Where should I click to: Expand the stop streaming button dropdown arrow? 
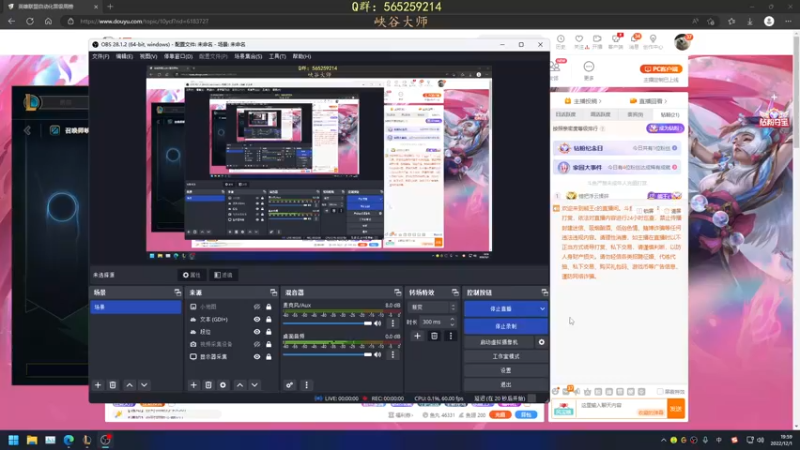click(542, 309)
